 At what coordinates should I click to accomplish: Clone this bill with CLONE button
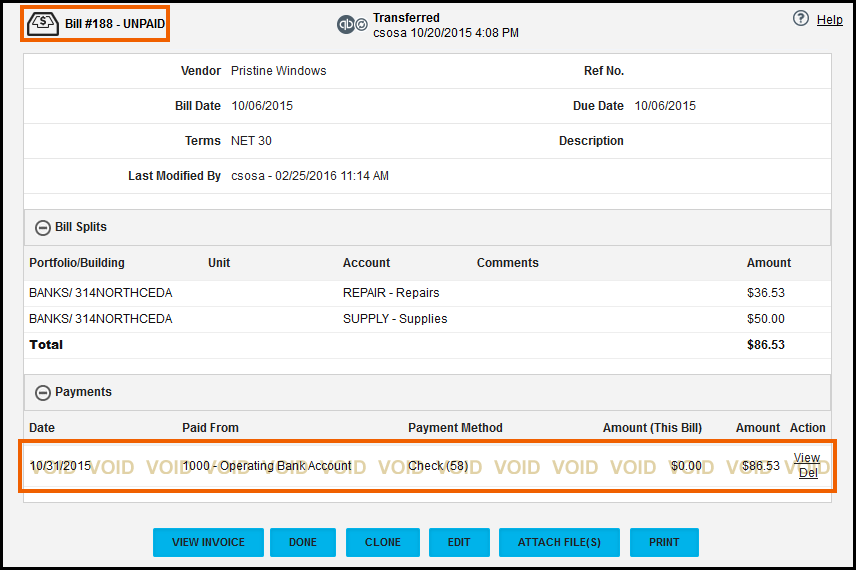(x=383, y=542)
